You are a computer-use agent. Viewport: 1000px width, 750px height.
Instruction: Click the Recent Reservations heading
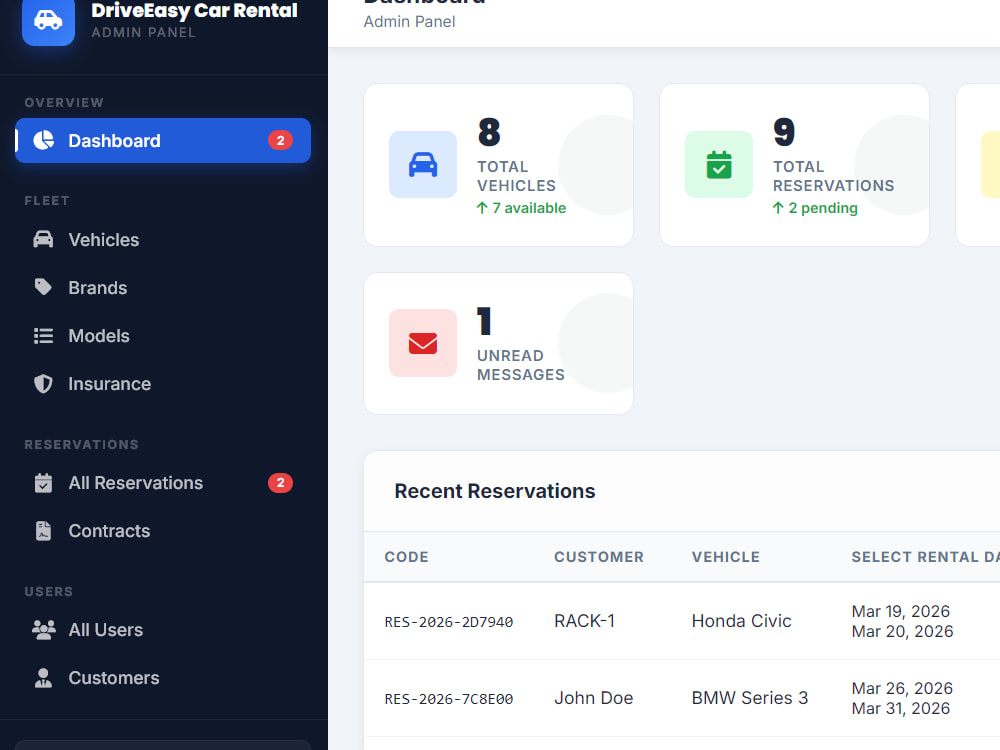pos(494,491)
